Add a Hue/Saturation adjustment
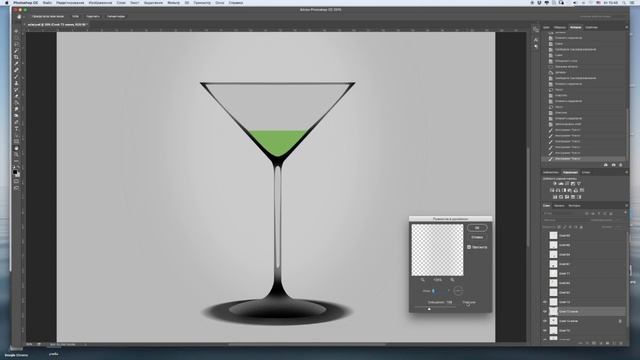The height and width of the screenshot is (360, 640). point(552,190)
